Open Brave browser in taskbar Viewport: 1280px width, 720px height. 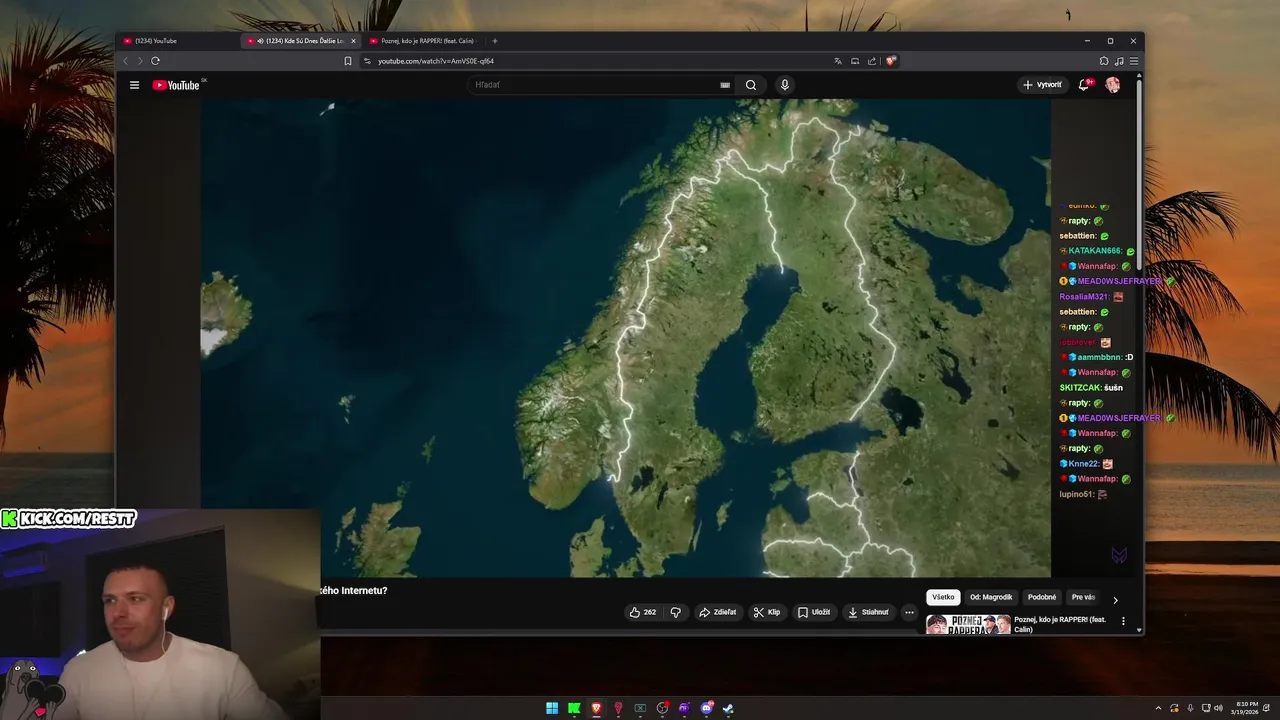point(596,708)
